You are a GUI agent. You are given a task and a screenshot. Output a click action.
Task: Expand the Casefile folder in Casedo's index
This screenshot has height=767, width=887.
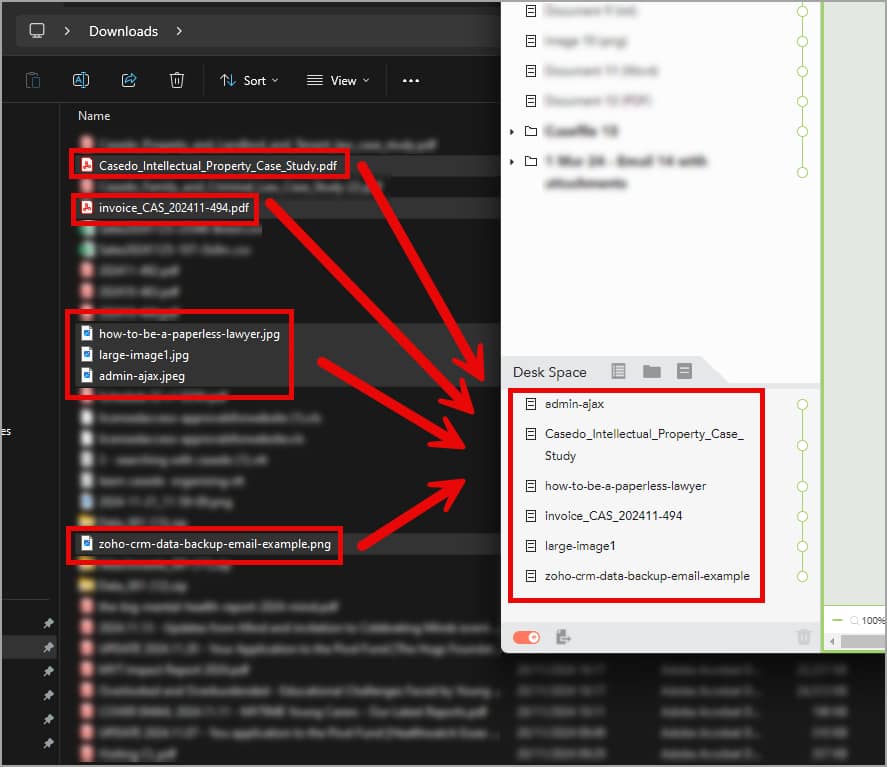(512, 132)
